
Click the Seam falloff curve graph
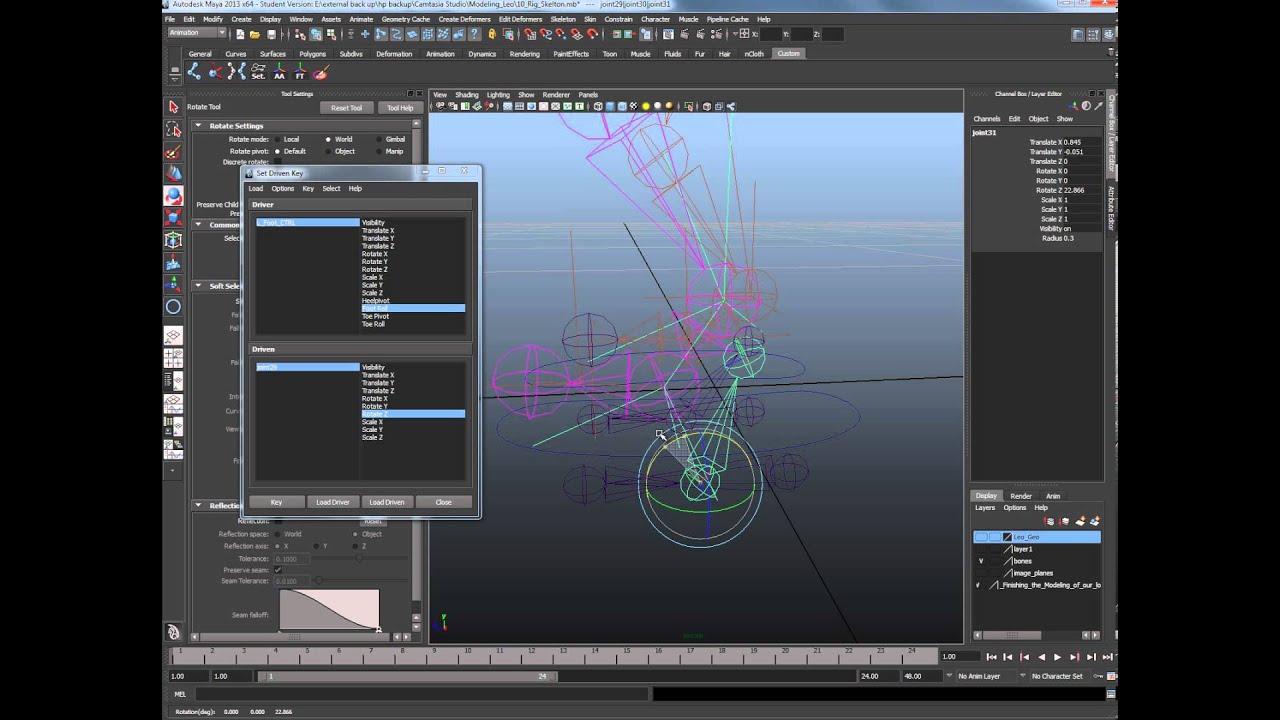point(329,610)
